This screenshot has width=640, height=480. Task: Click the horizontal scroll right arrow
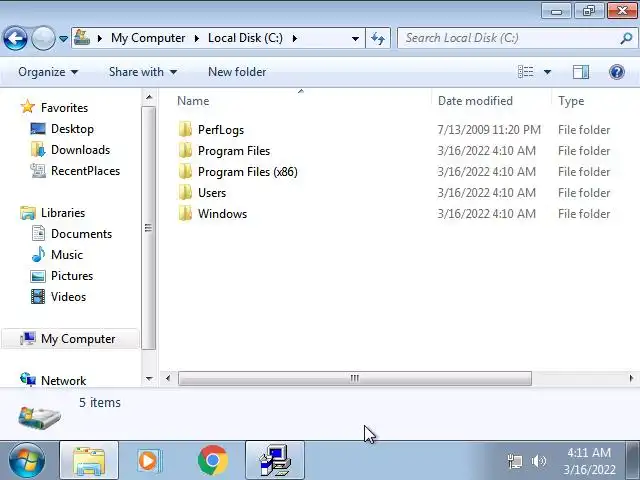point(631,378)
